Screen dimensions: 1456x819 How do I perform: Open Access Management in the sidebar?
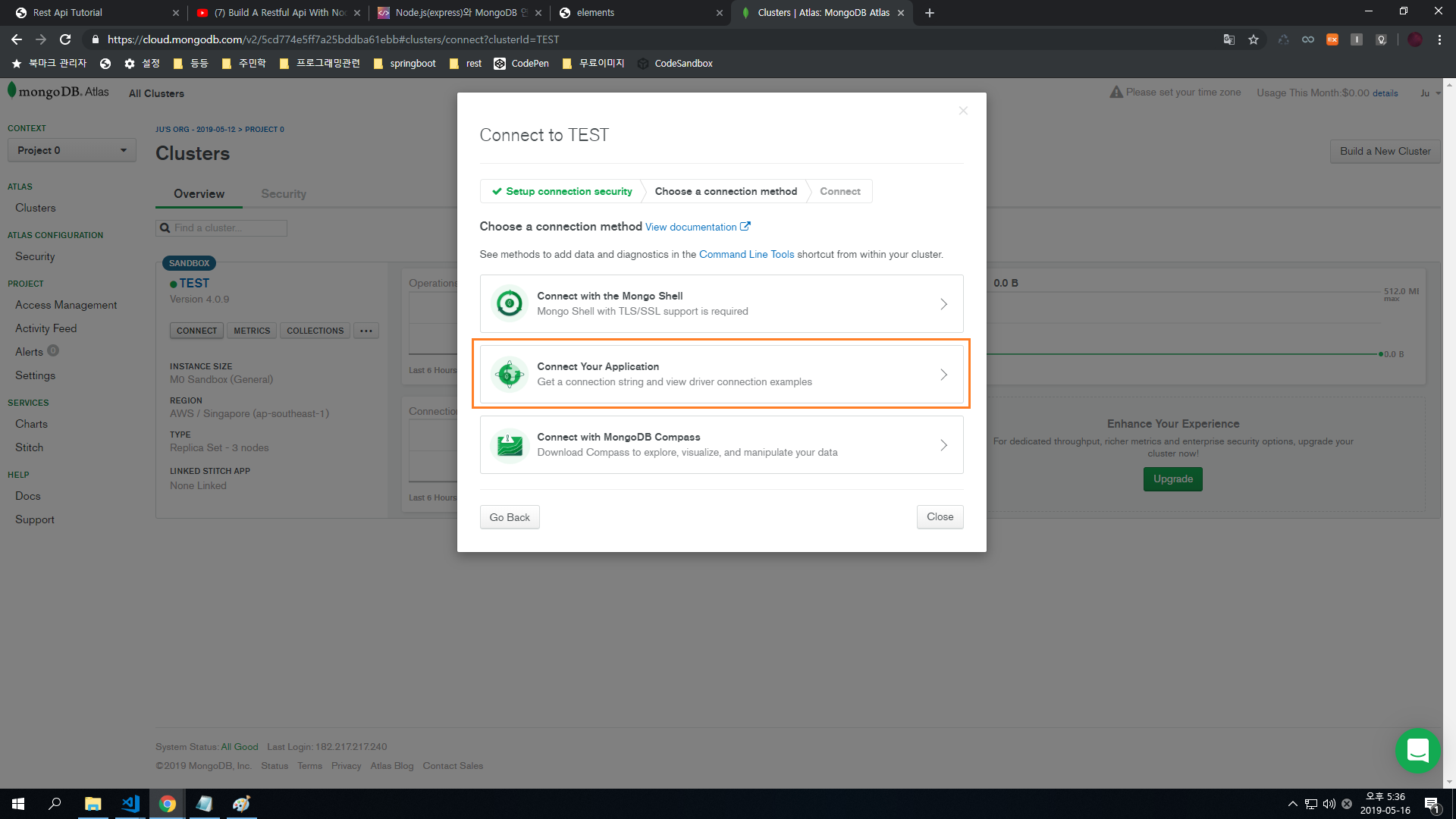[66, 305]
